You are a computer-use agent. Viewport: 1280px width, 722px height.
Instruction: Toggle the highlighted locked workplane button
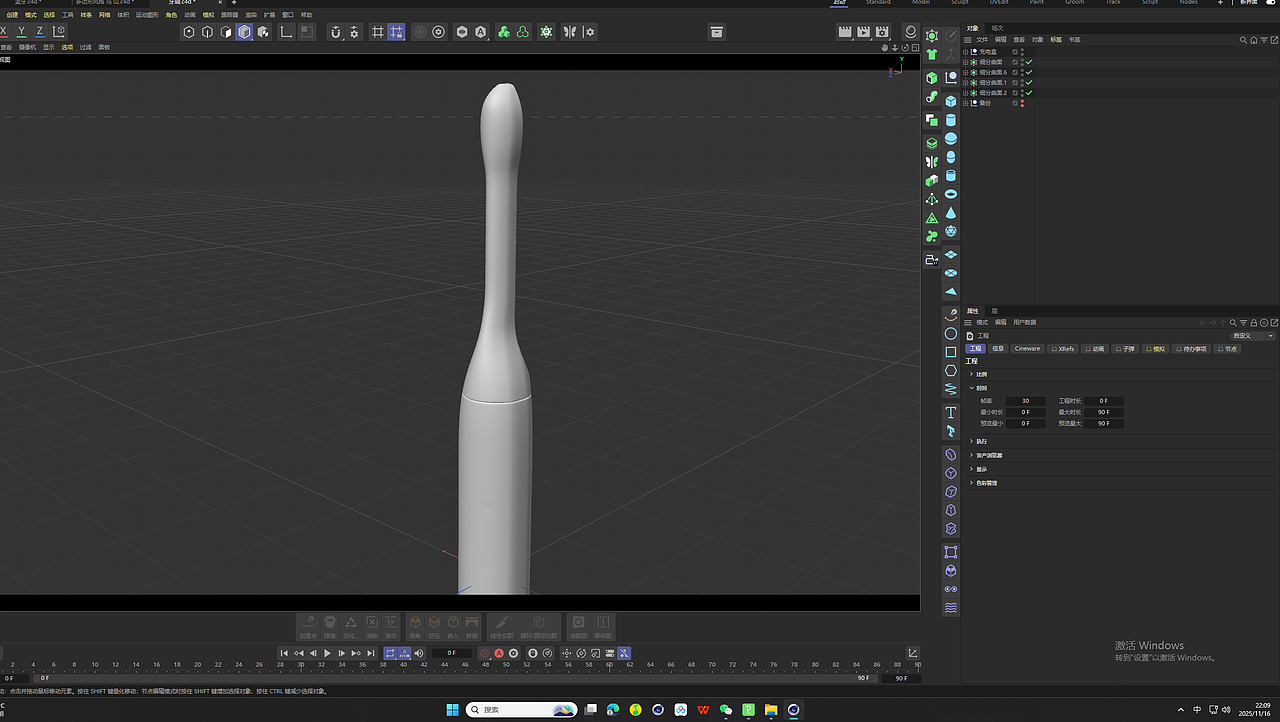pos(397,32)
